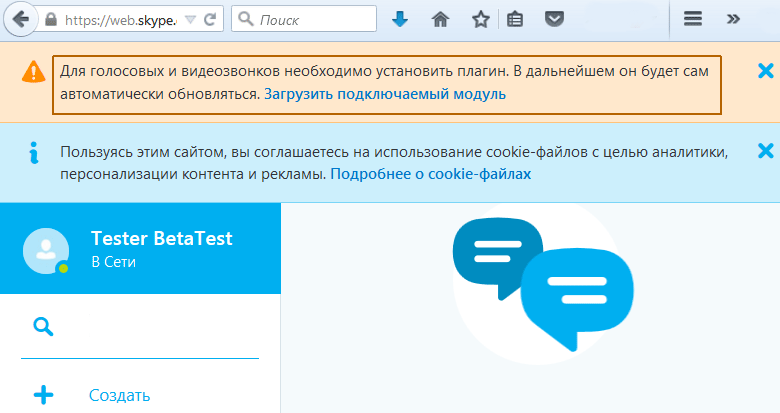Viewport: 780px width, 413px height.
Task: Reload the page with the refresh icon
Action: coord(212,20)
